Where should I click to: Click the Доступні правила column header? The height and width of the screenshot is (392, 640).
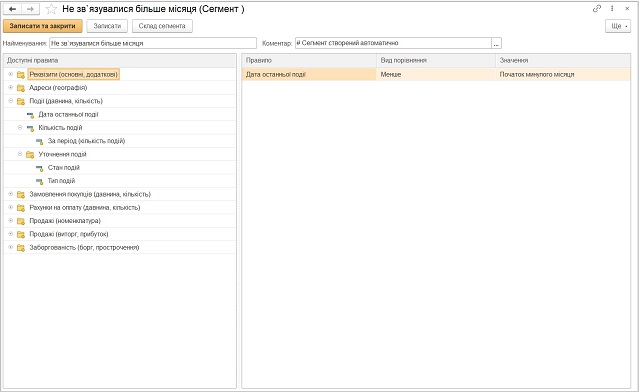120,60
